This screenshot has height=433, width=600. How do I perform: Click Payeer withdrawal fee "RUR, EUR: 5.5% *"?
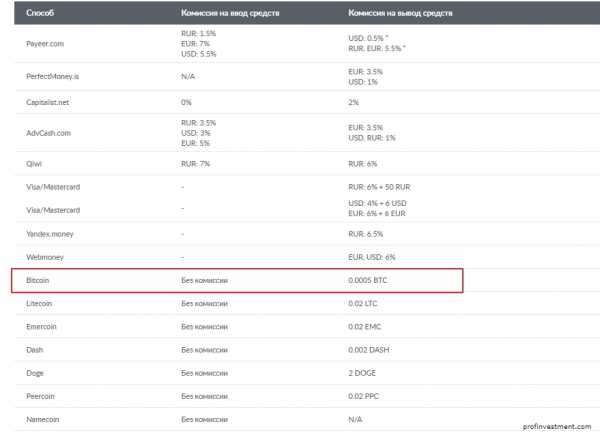point(377,48)
